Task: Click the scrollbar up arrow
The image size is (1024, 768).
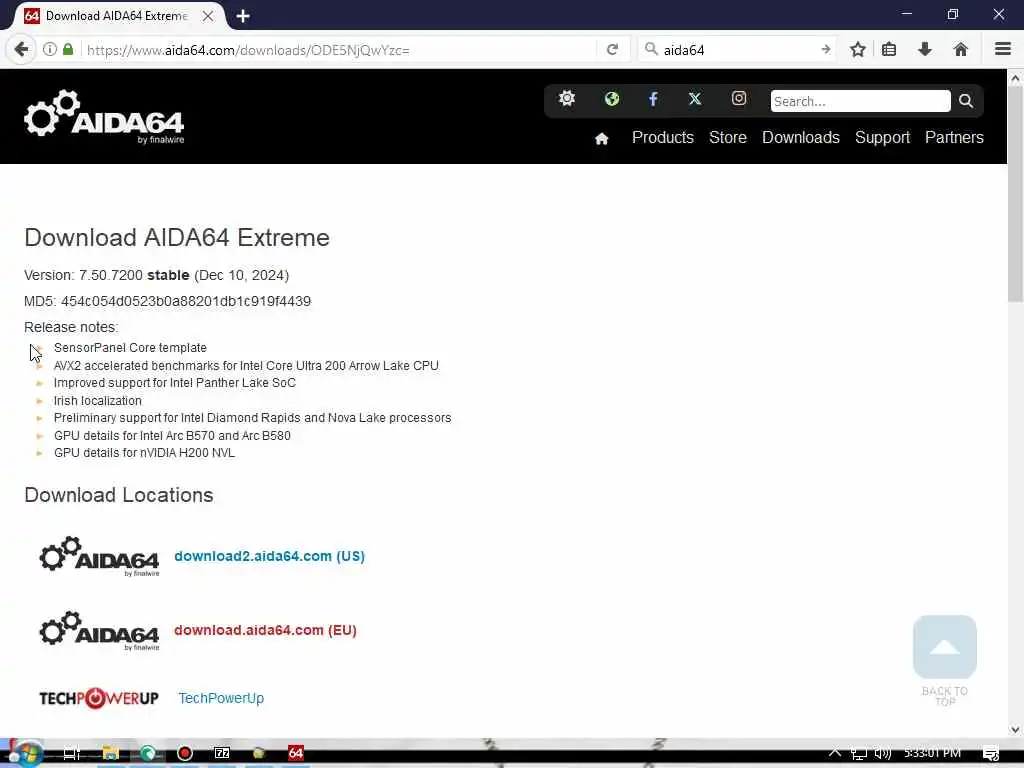Action: click(x=1015, y=78)
